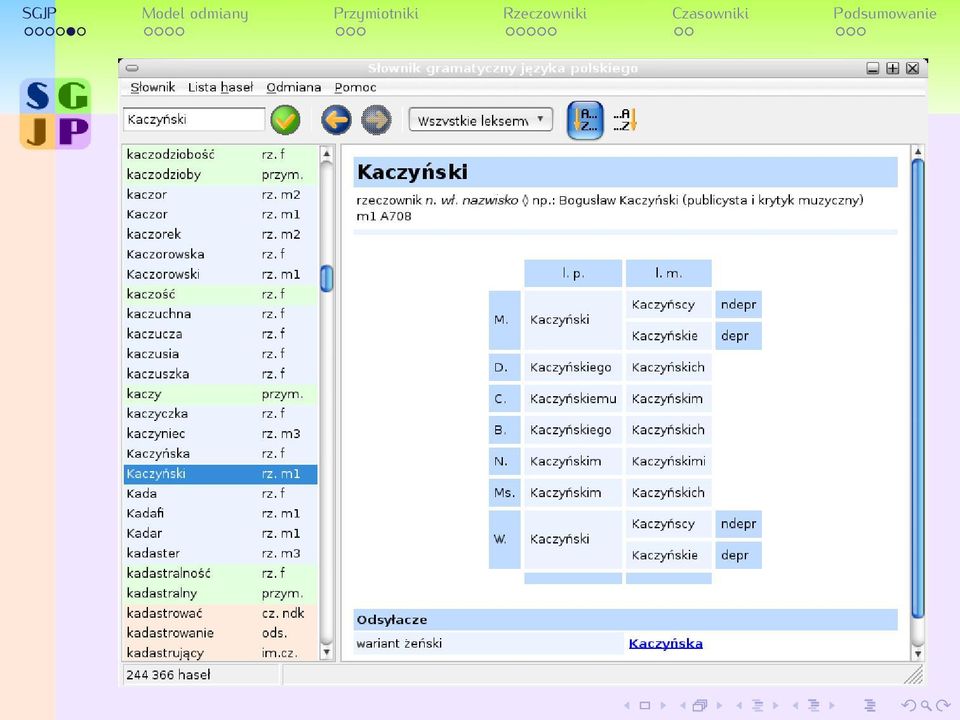Select the kaczyczka entry
The width and height of the screenshot is (960, 720).
(220, 413)
